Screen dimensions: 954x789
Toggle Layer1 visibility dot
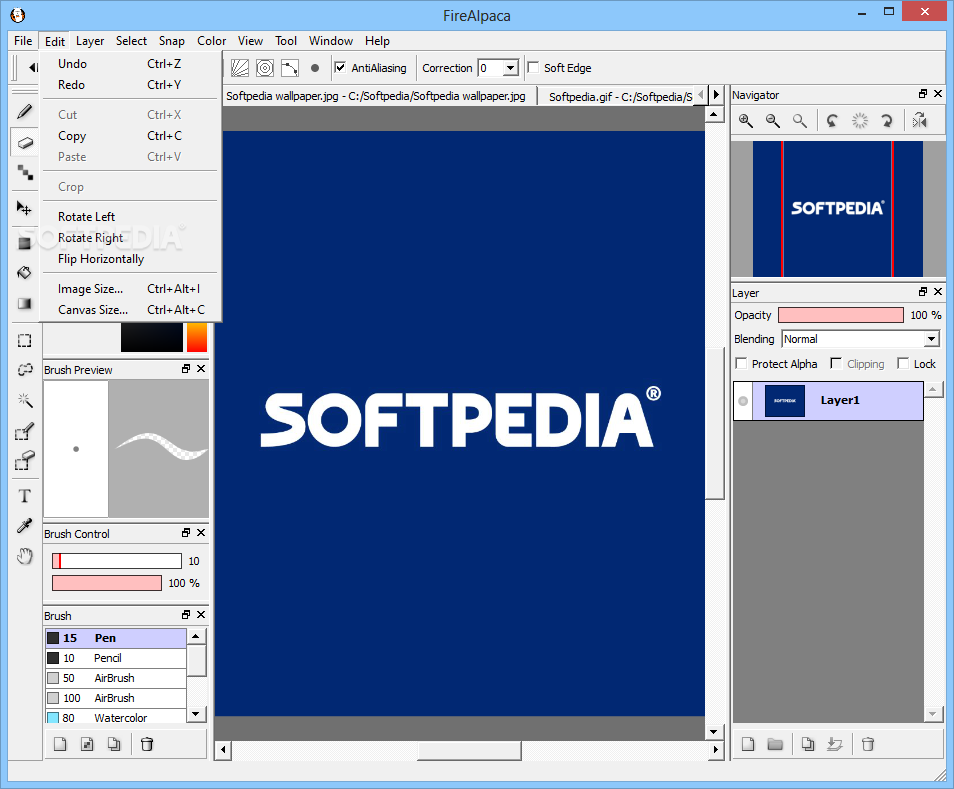(x=743, y=401)
